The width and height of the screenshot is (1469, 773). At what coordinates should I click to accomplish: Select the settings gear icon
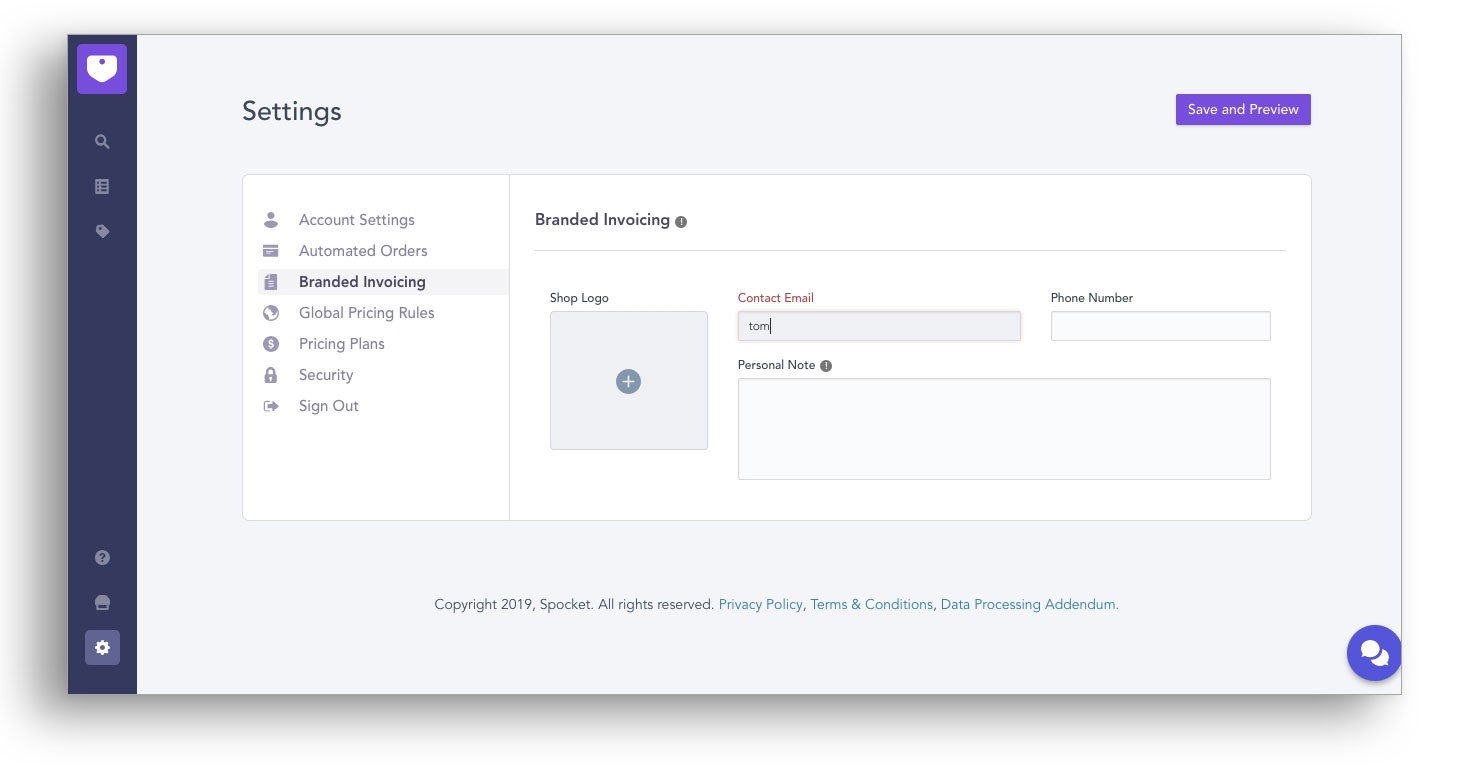click(102, 648)
